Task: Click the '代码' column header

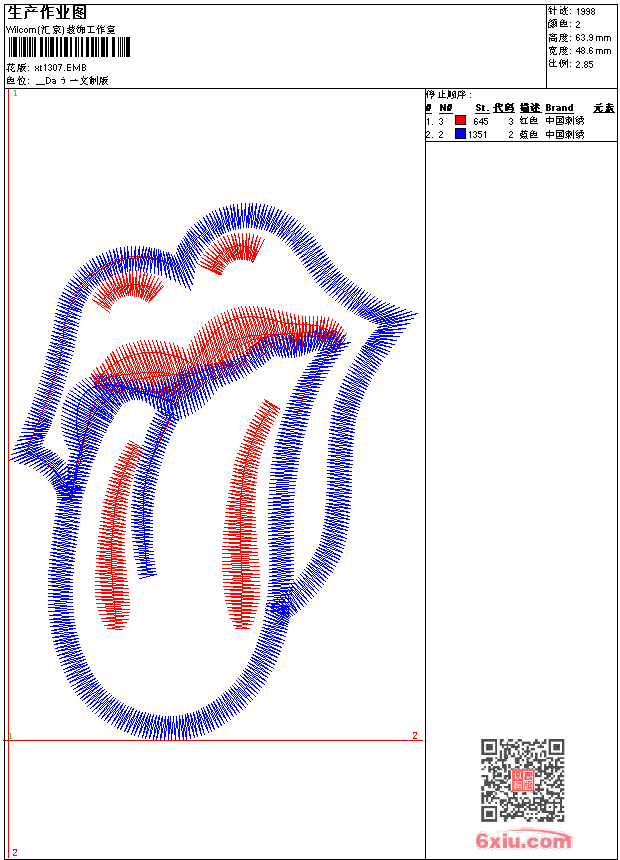Action: (503, 108)
